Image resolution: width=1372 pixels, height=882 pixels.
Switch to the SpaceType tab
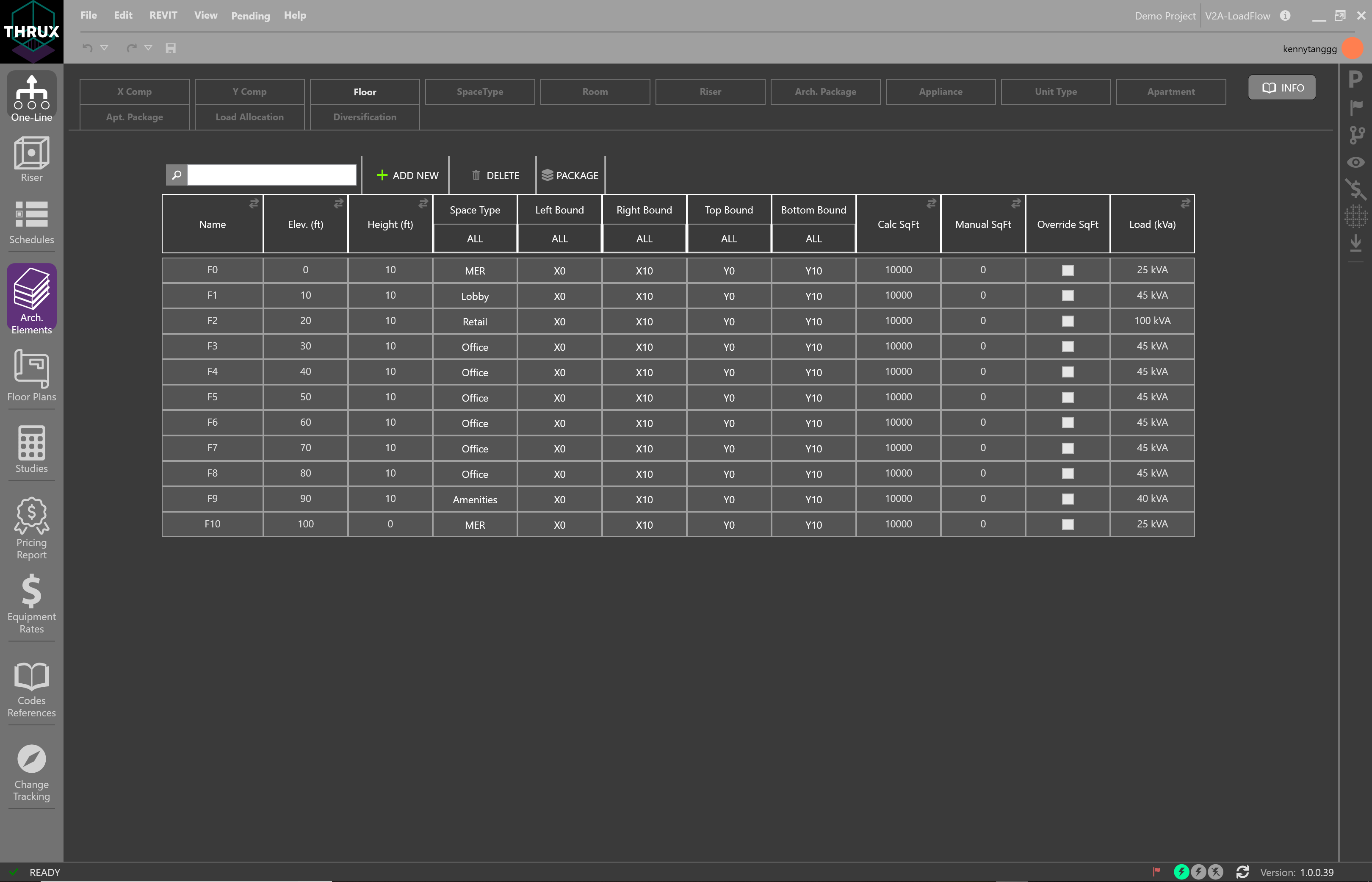tap(480, 92)
